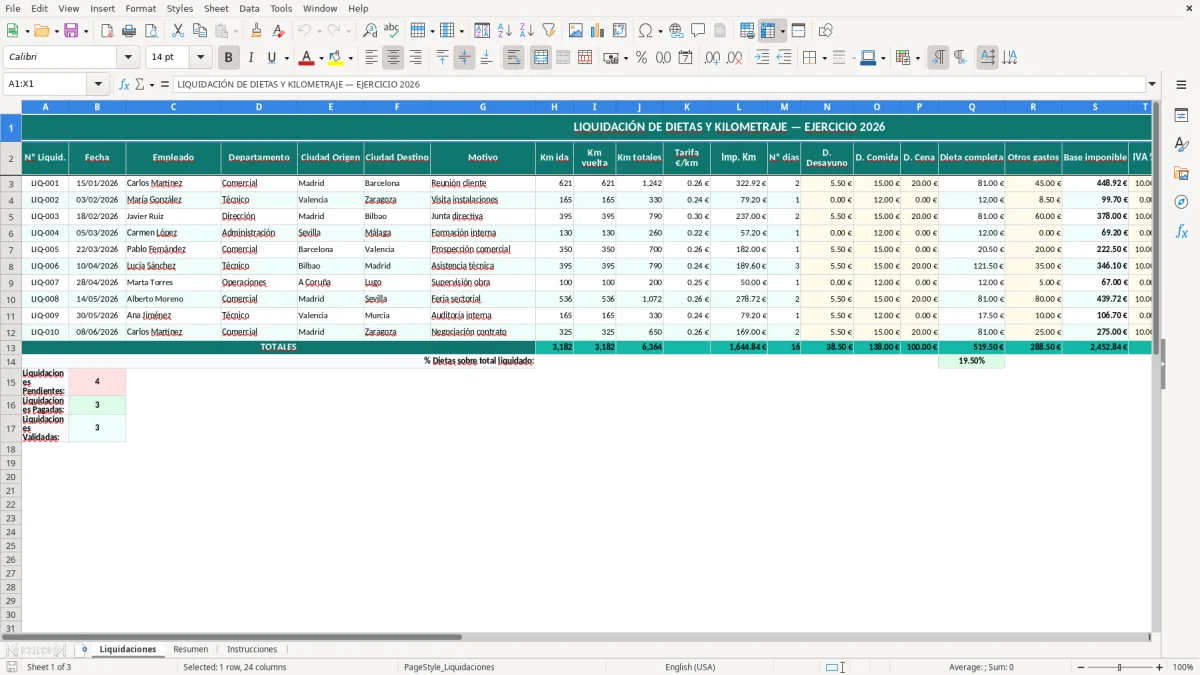This screenshot has width=1200, height=675.
Task: Open the Sheet menu
Action: pyautogui.click(x=216, y=8)
